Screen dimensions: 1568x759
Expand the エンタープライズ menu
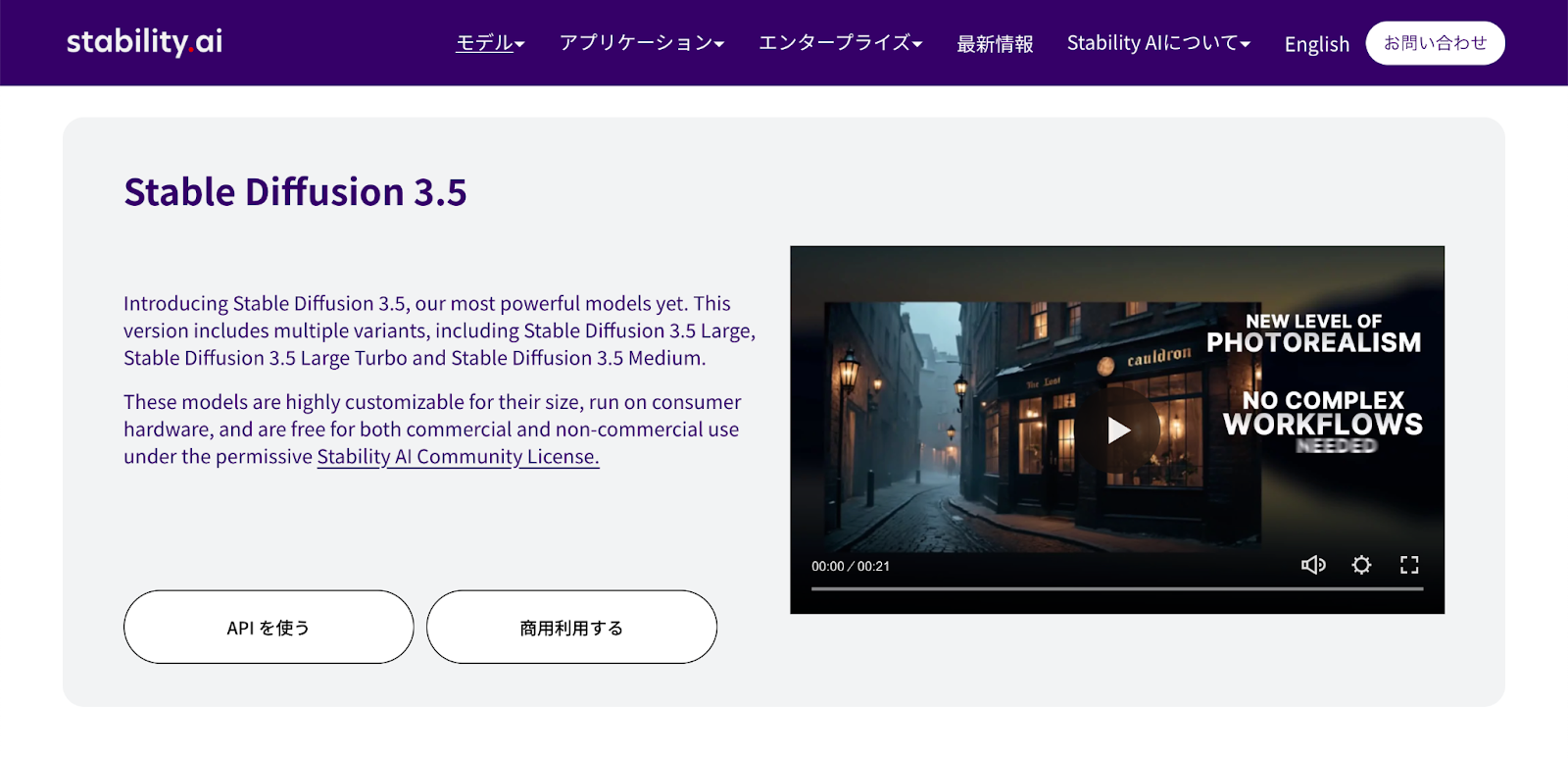tap(841, 43)
